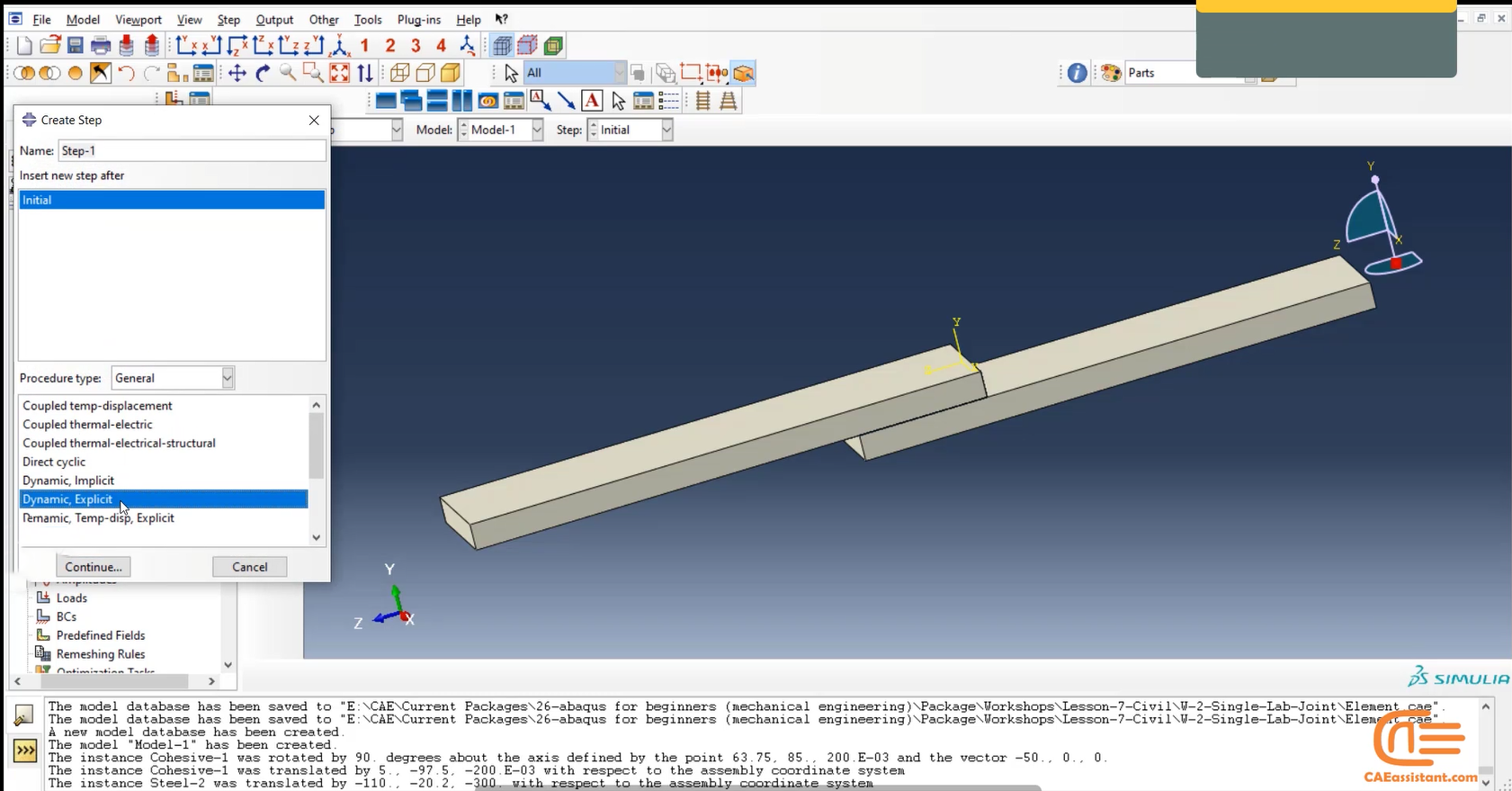The image size is (1512, 791).
Task: Open the drag-selection rectangle shape options
Action: (x=691, y=73)
